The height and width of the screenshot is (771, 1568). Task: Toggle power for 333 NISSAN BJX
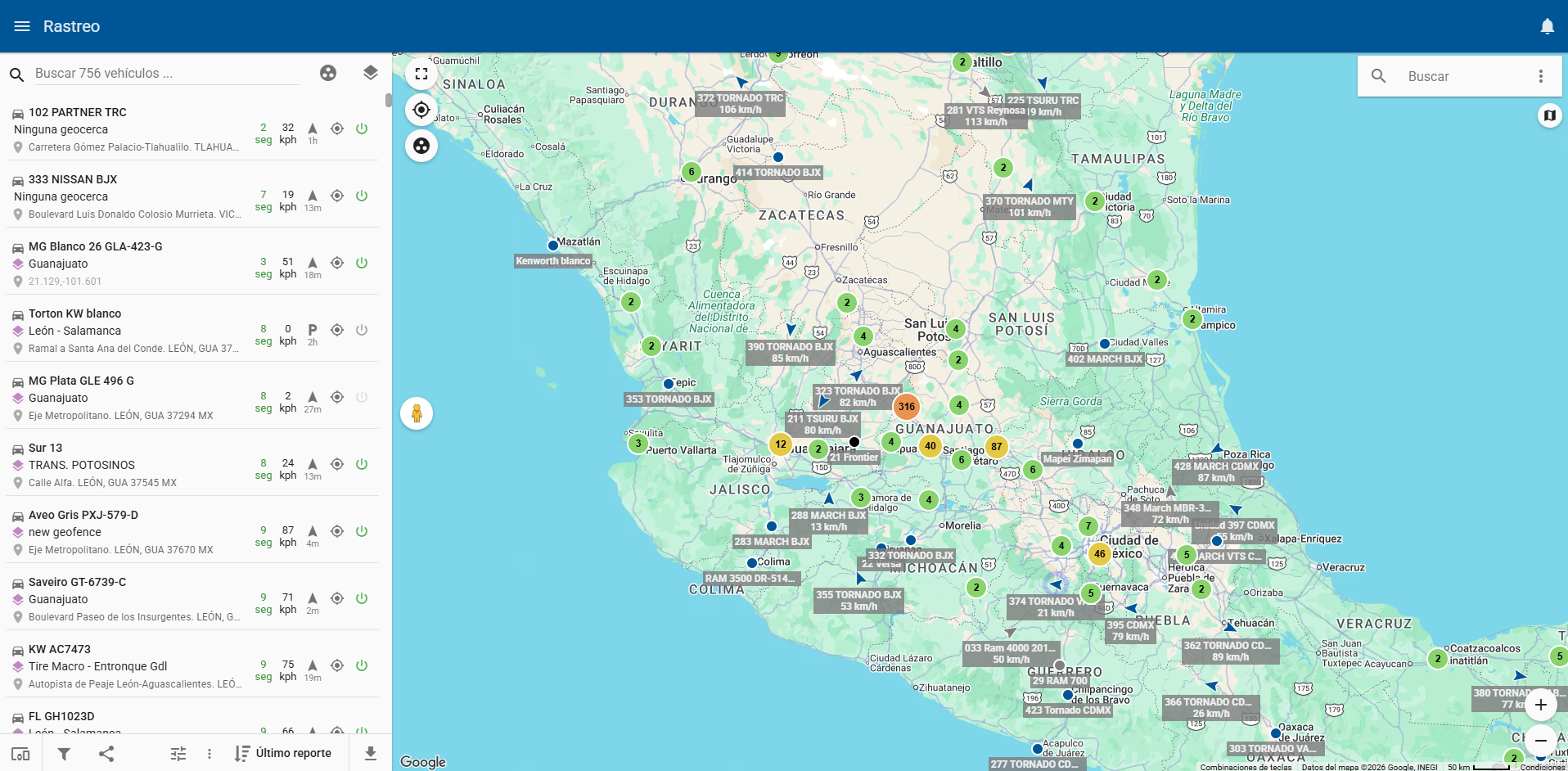click(362, 196)
